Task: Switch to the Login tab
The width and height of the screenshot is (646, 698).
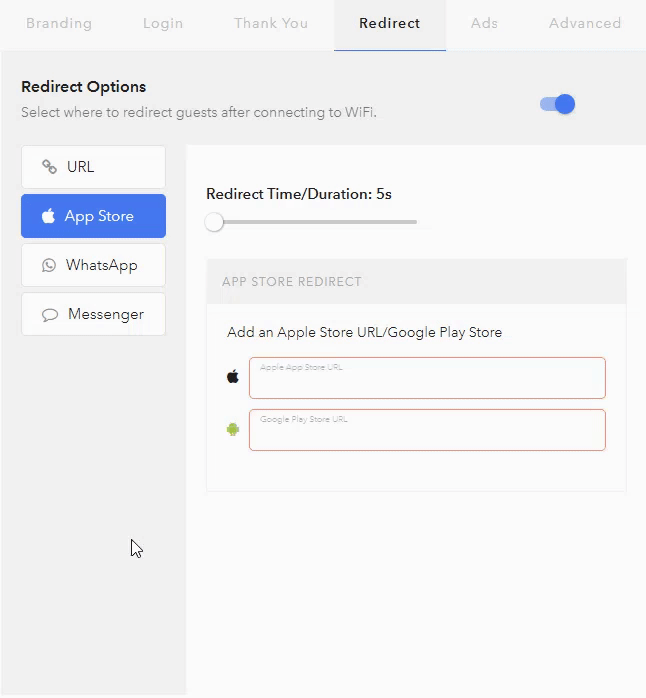Action: click(163, 23)
